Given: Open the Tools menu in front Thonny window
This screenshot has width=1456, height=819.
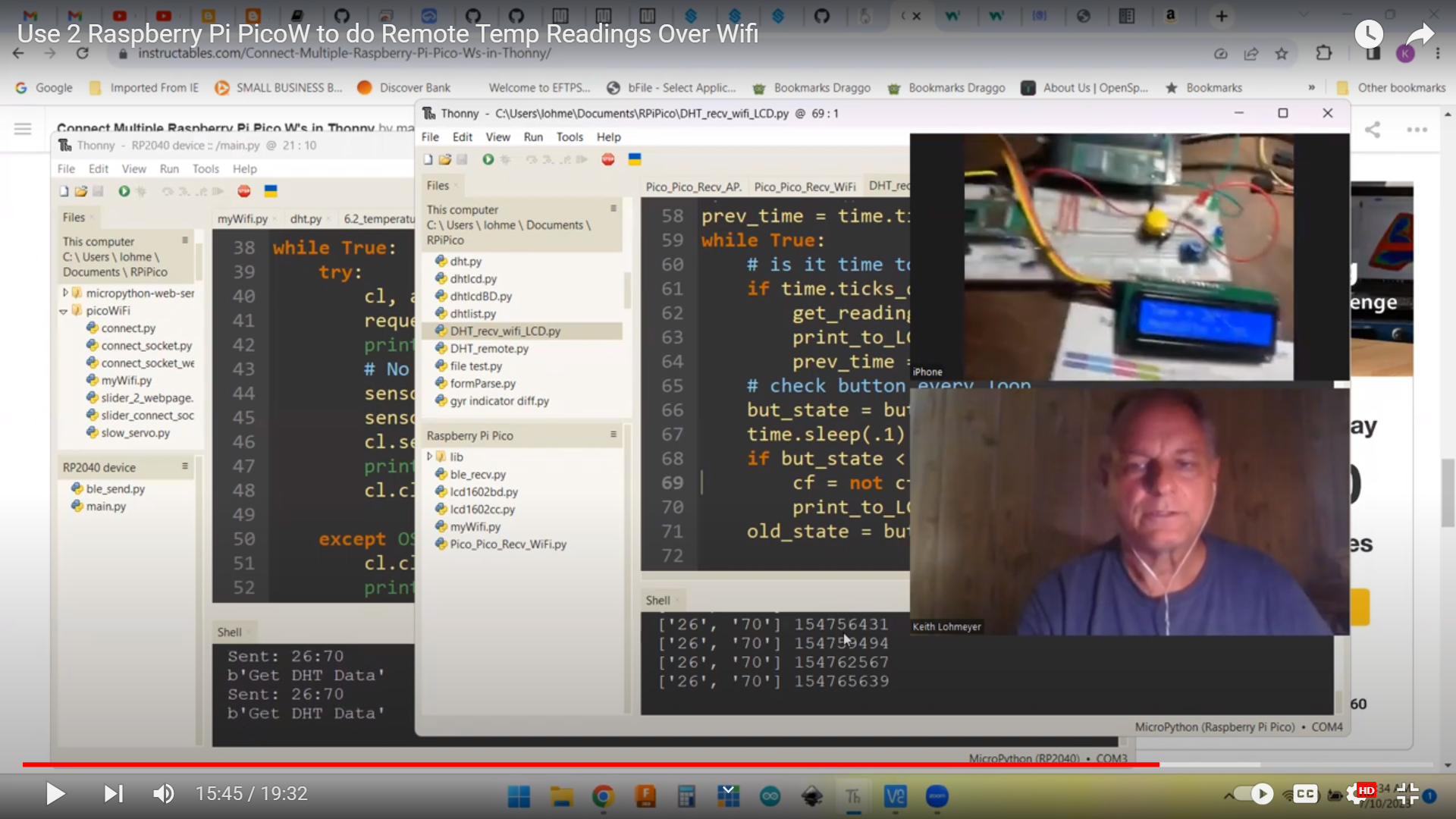Looking at the screenshot, I should tap(569, 136).
